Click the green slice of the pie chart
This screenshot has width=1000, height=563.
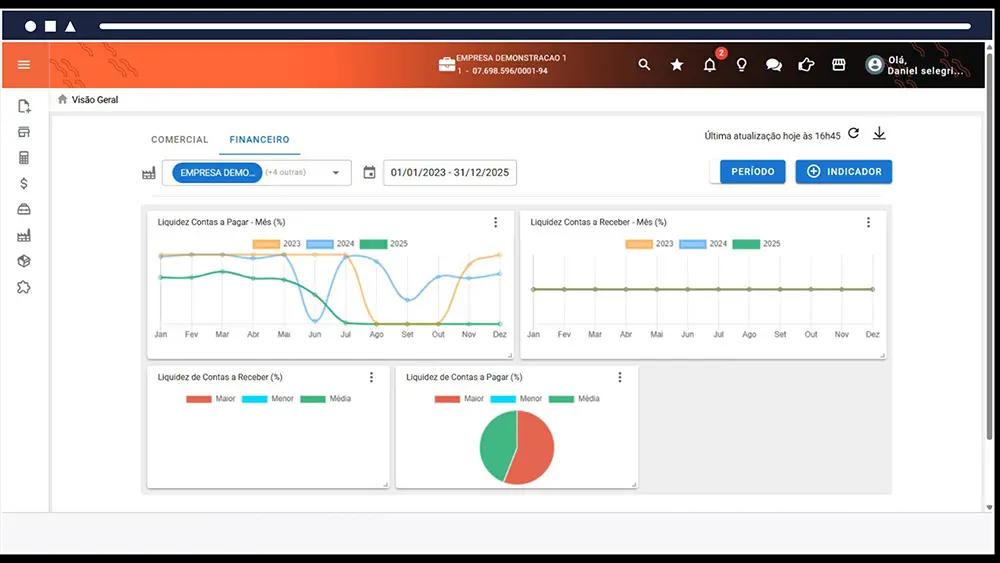[x=496, y=444]
